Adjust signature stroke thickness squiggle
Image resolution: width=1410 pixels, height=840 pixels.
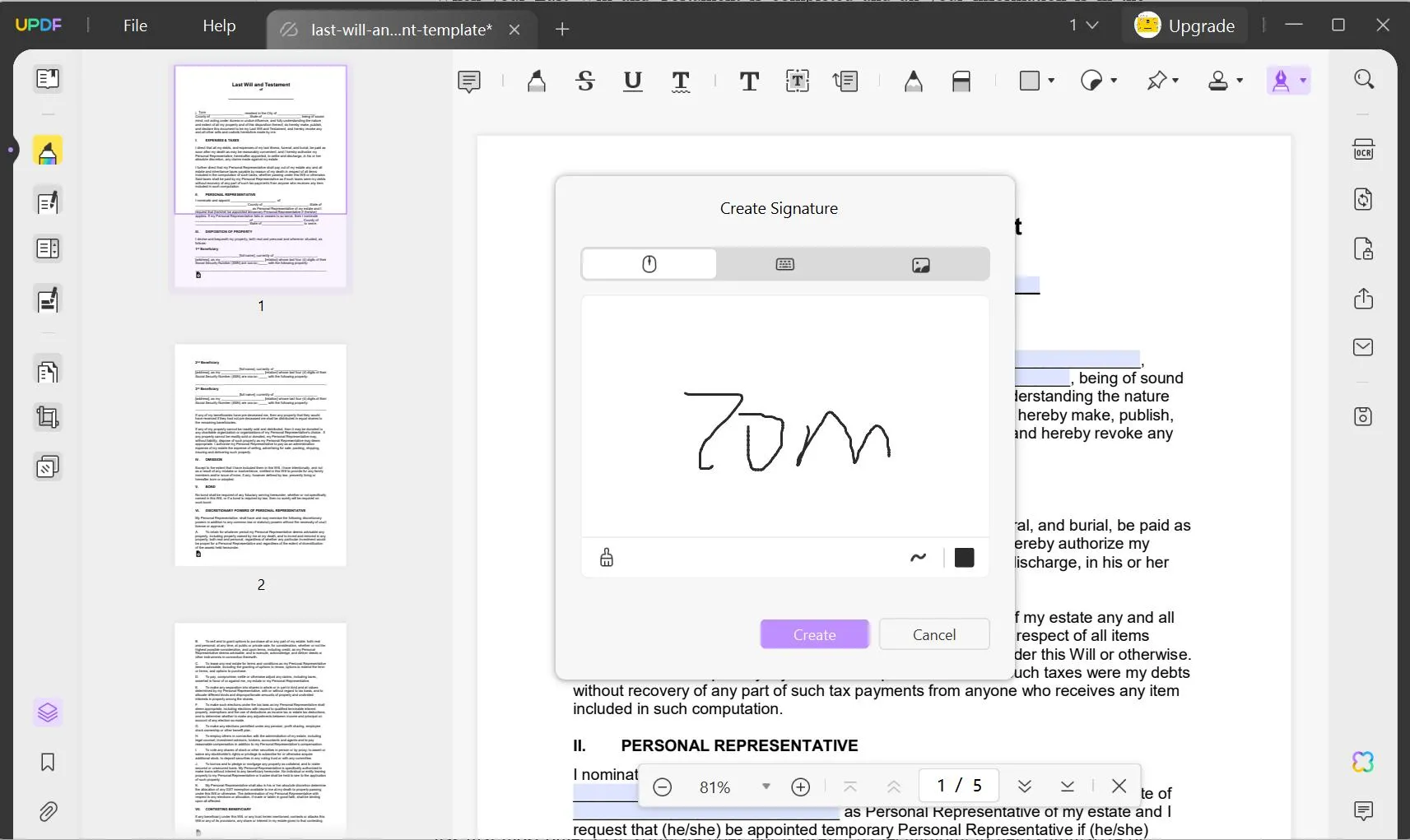click(x=919, y=558)
